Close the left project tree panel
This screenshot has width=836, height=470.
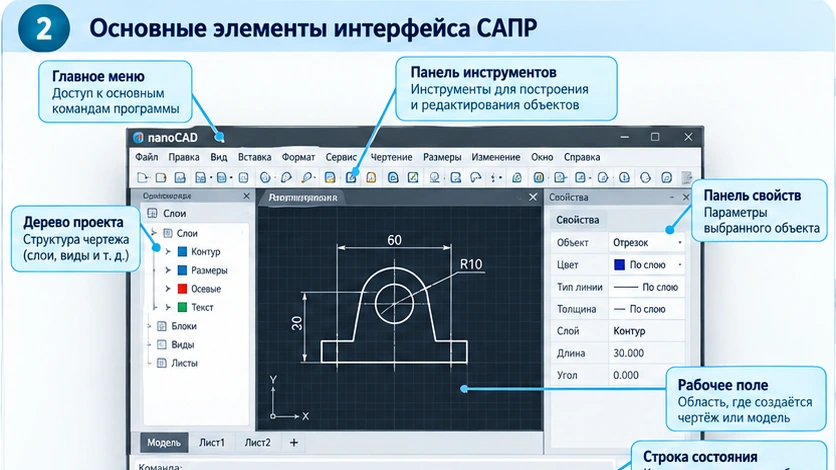coord(246,196)
